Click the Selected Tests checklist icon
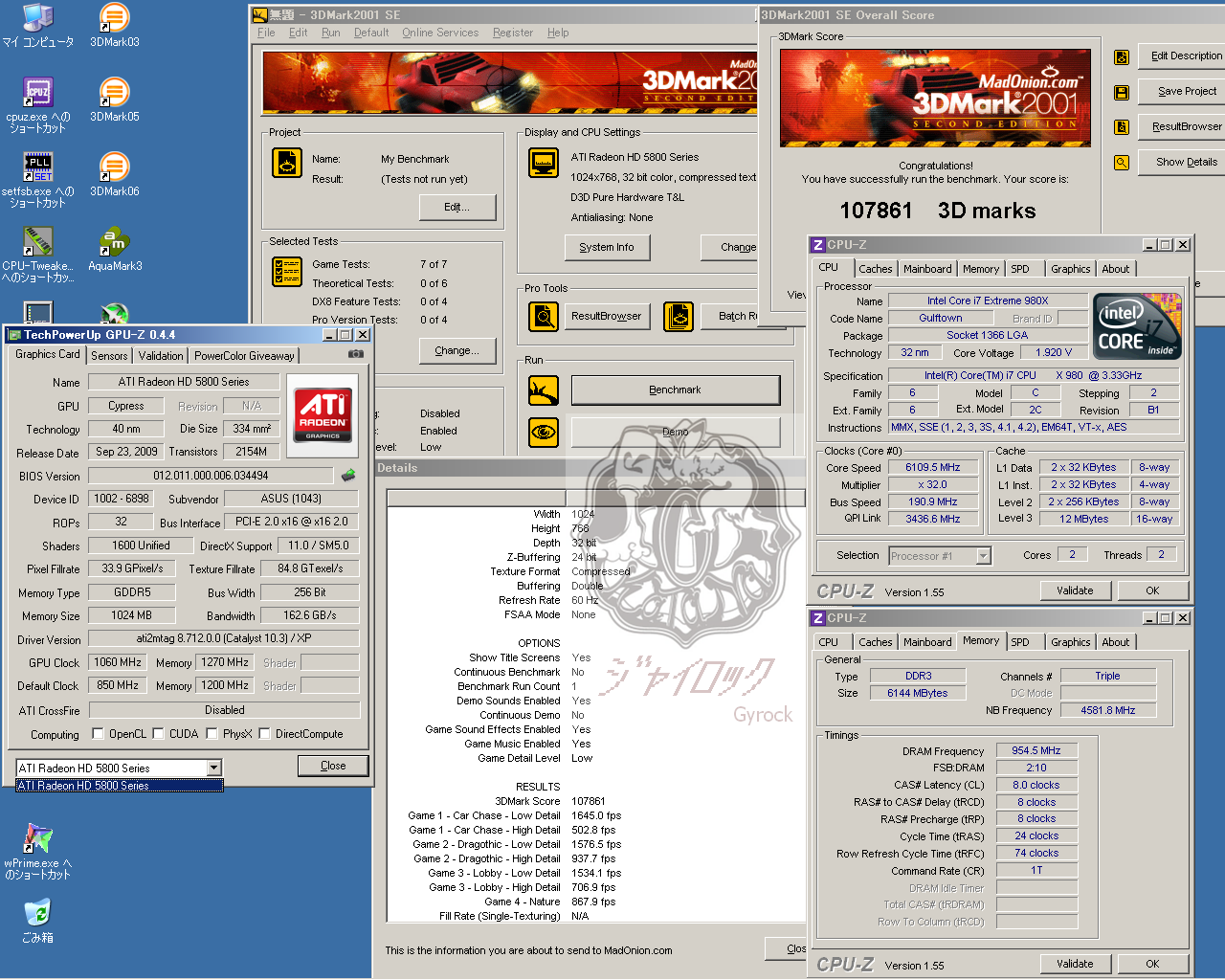Viewport: 1225px width, 980px height. 287,272
